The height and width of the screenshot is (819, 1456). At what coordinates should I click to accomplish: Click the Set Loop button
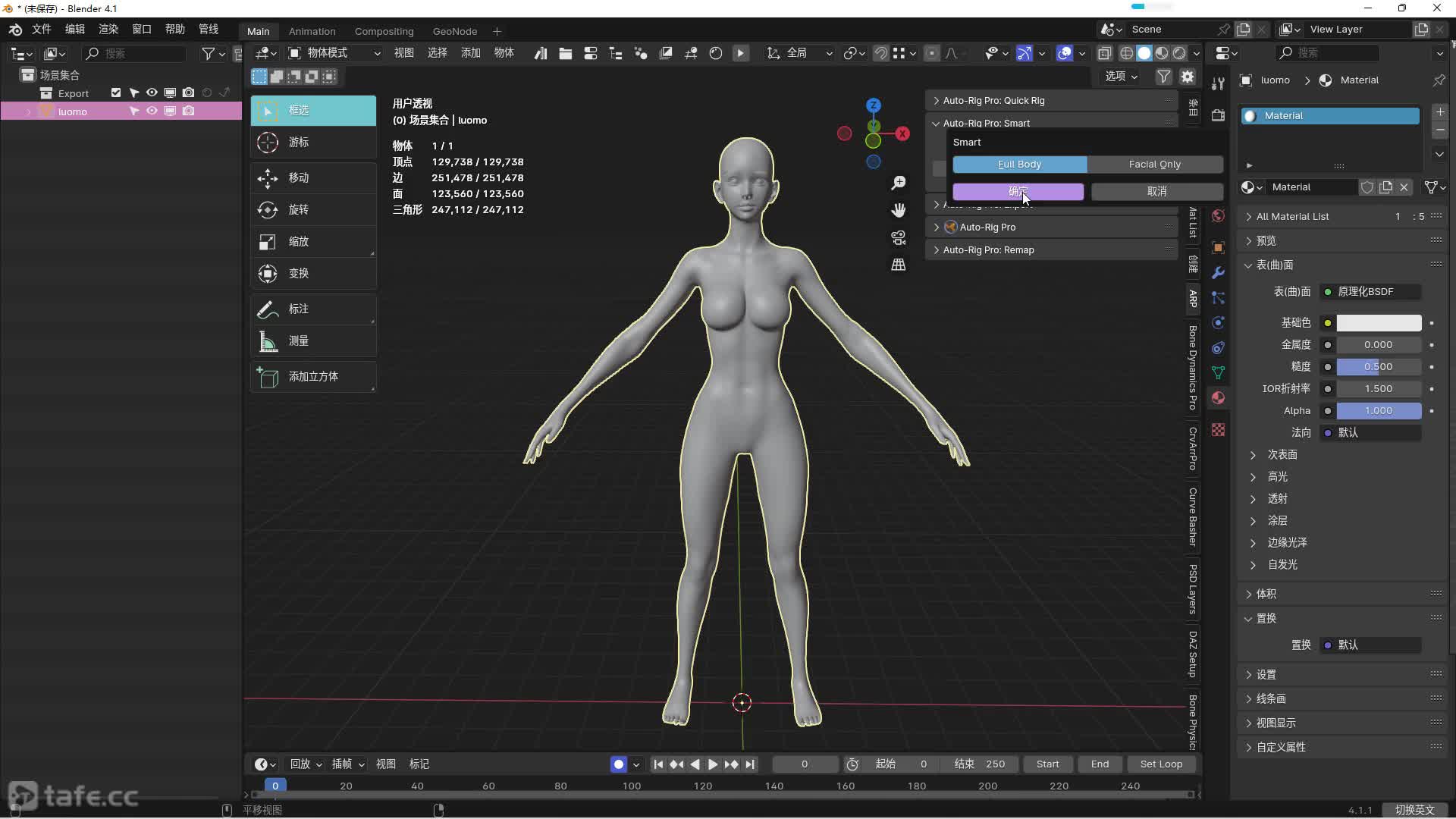(1160, 764)
